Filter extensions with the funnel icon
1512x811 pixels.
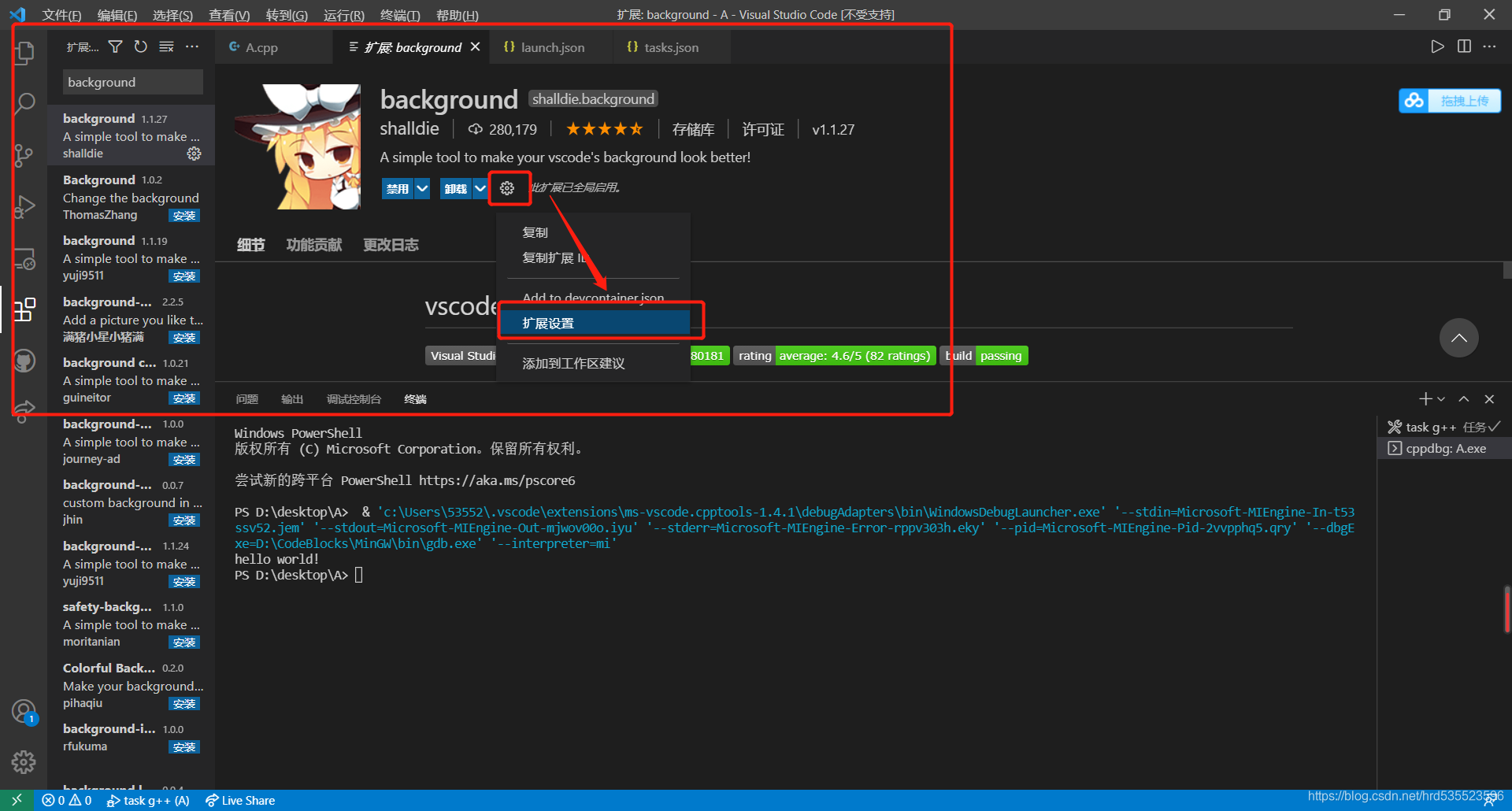[115, 47]
